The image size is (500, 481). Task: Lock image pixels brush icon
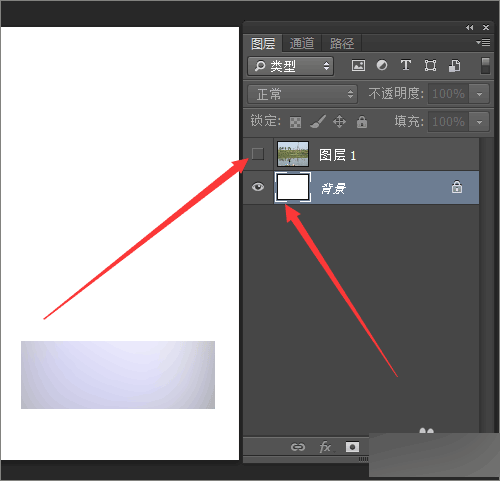click(x=318, y=122)
